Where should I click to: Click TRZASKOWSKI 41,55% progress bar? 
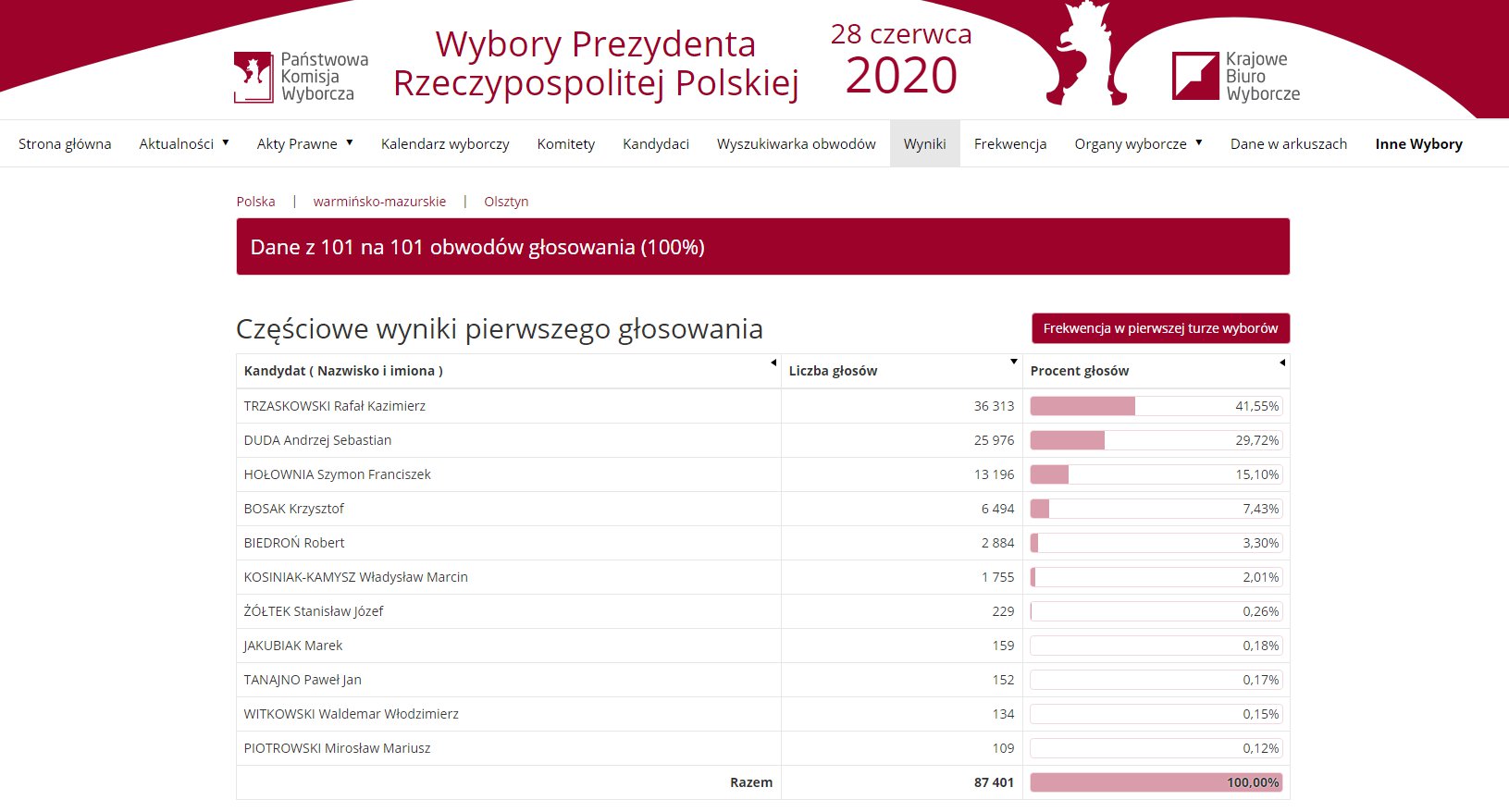(1156, 406)
